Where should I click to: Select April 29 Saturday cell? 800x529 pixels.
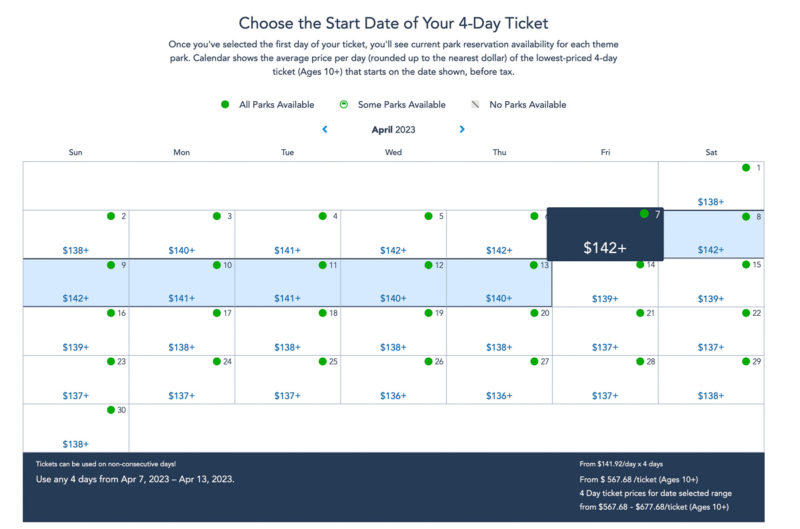click(711, 380)
